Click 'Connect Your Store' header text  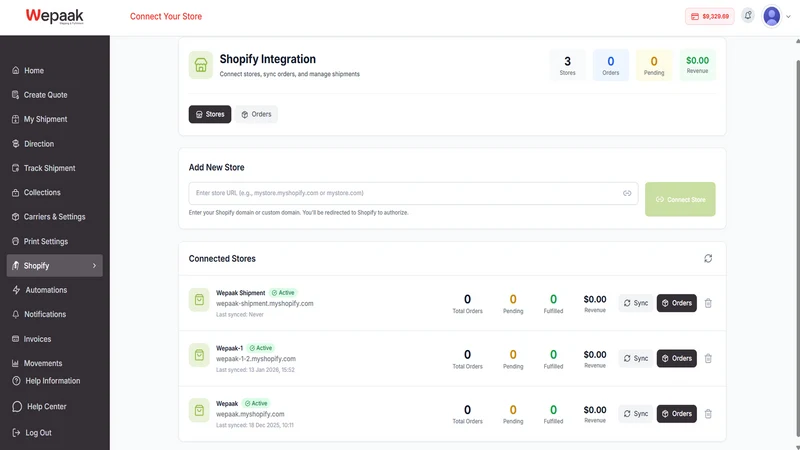tap(166, 16)
